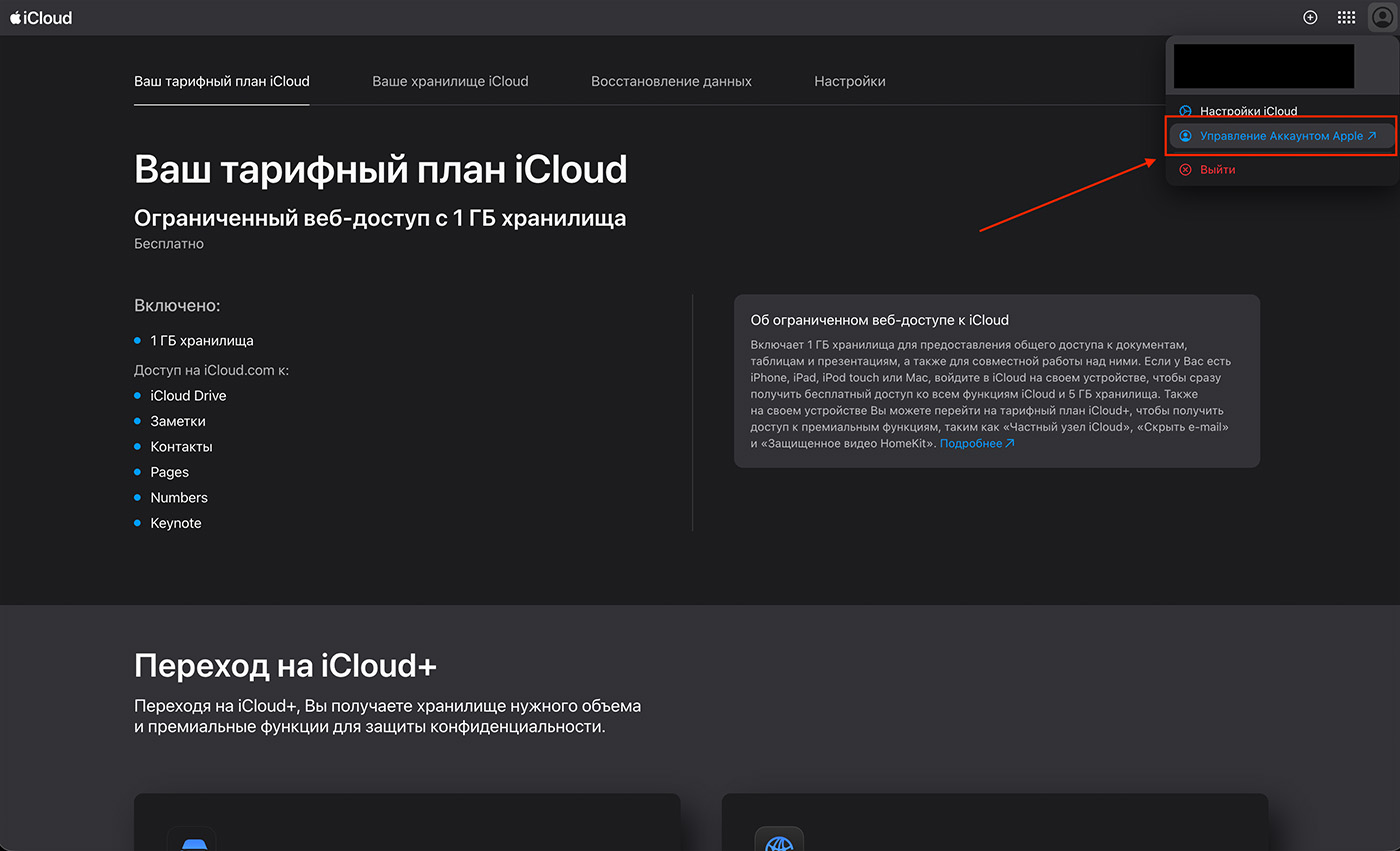1400x851 pixels.
Task: Open the plus create-new icon
Action: click(1310, 18)
